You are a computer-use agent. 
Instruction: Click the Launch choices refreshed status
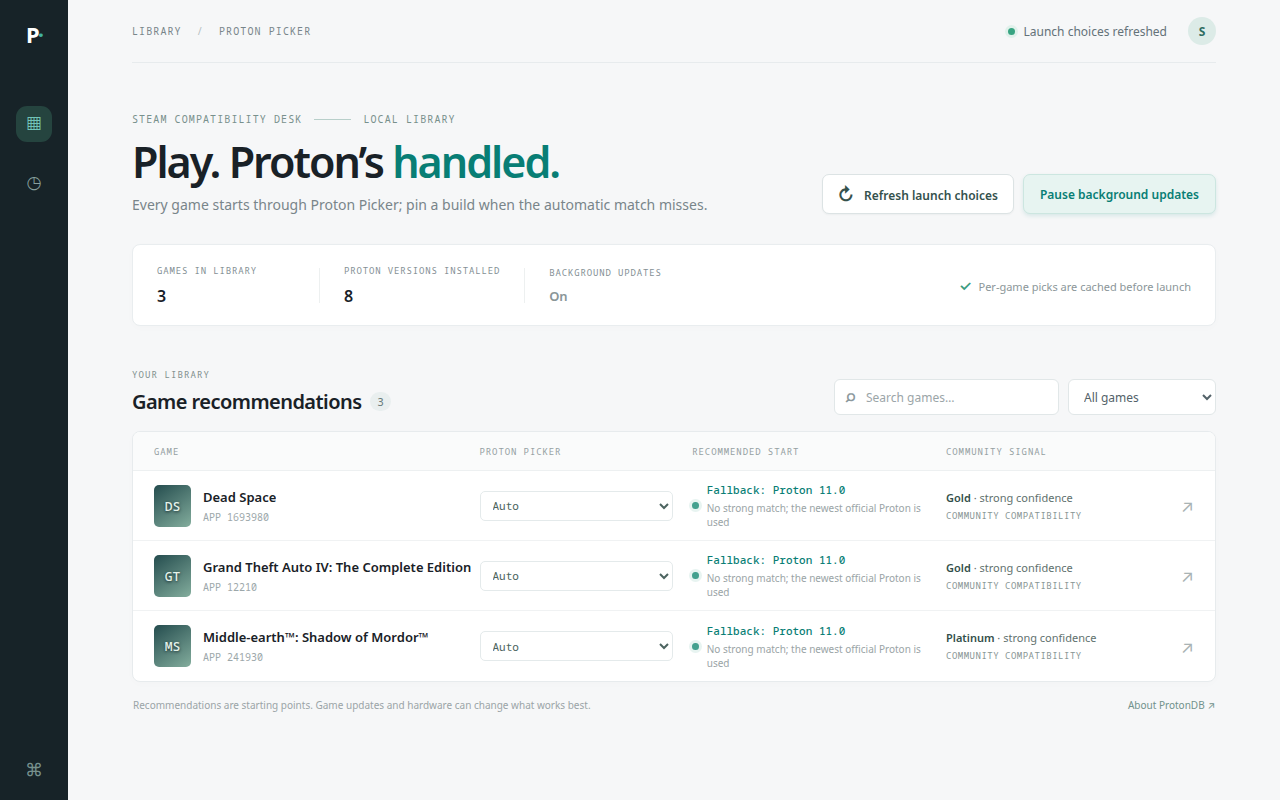pos(1086,31)
